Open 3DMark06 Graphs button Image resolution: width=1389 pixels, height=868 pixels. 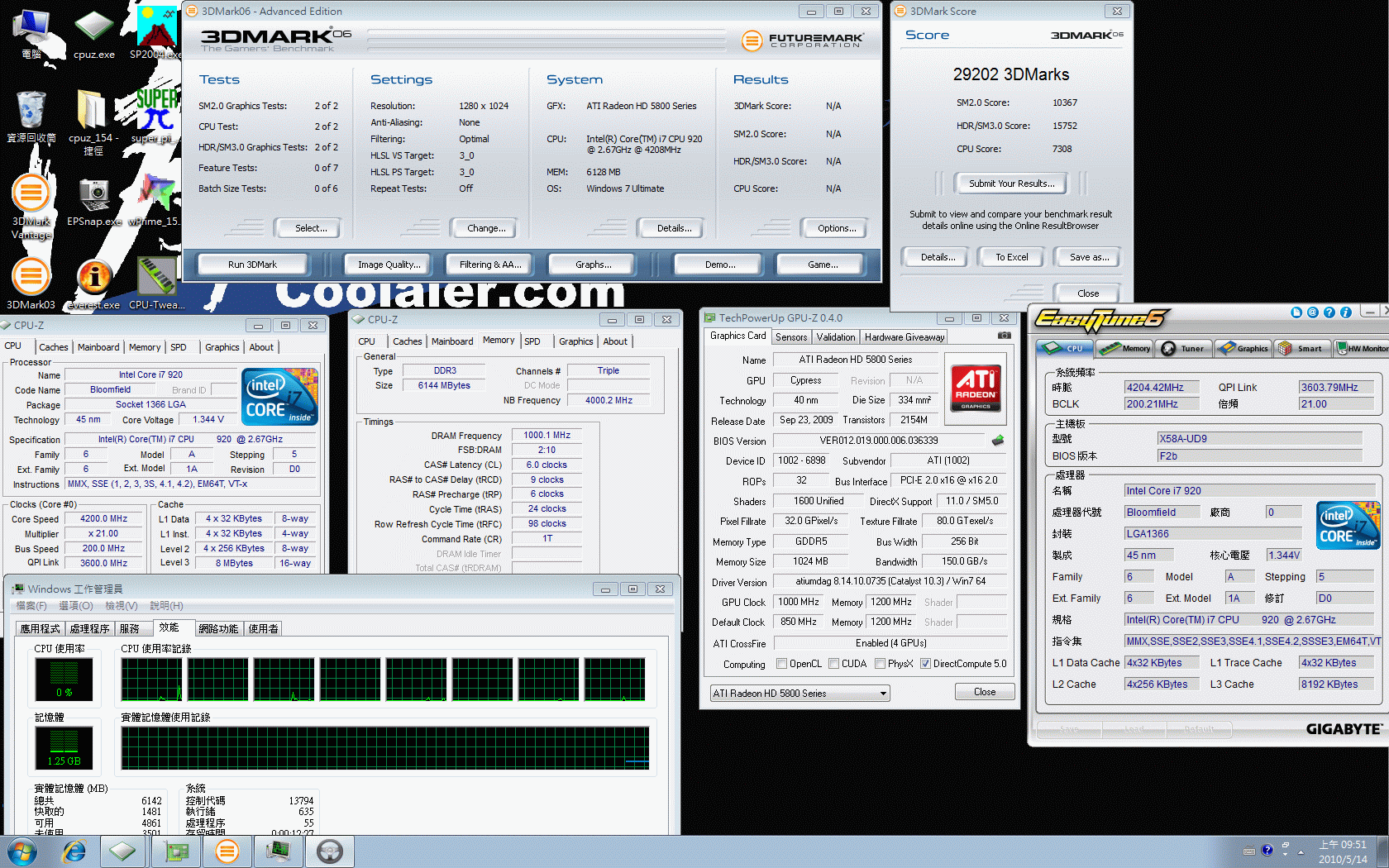(x=593, y=265)
